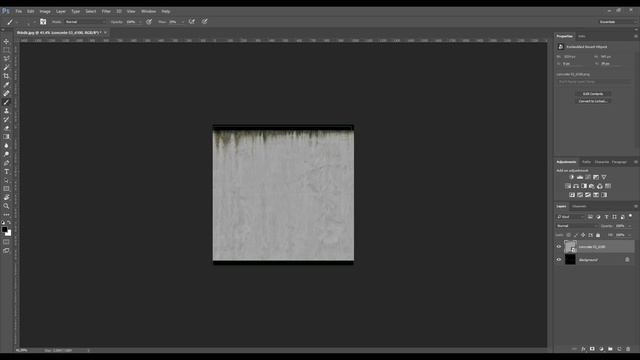Toggle pressure for size button
This screenshot has width=640, height=360.
pyautogui.click(x=204, y=22)
